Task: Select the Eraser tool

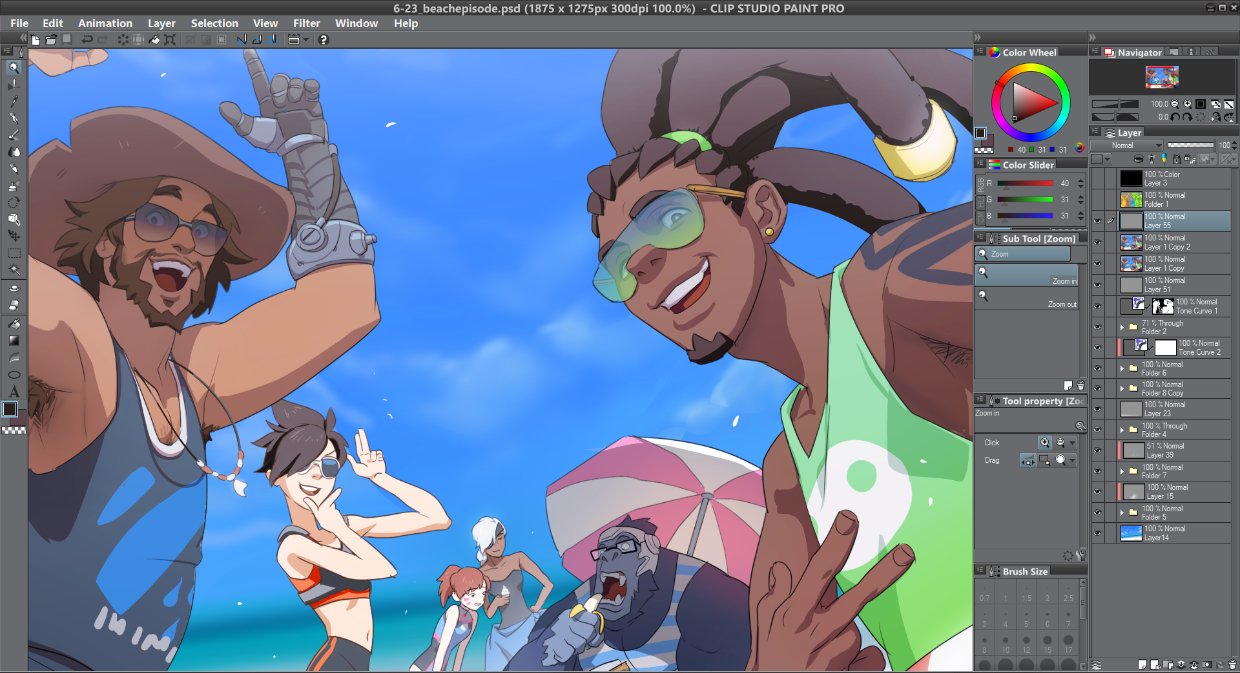Action: (x=14, y=303)
